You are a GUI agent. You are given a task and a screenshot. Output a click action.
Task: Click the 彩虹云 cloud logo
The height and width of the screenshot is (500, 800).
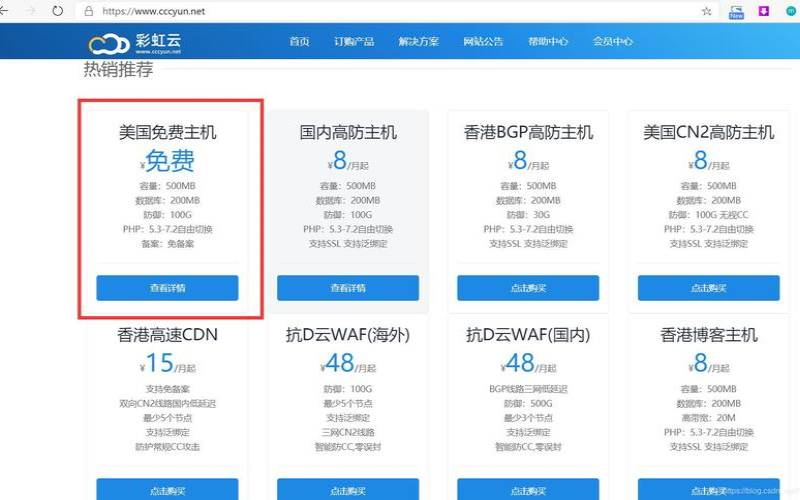(x=134, y=43)
